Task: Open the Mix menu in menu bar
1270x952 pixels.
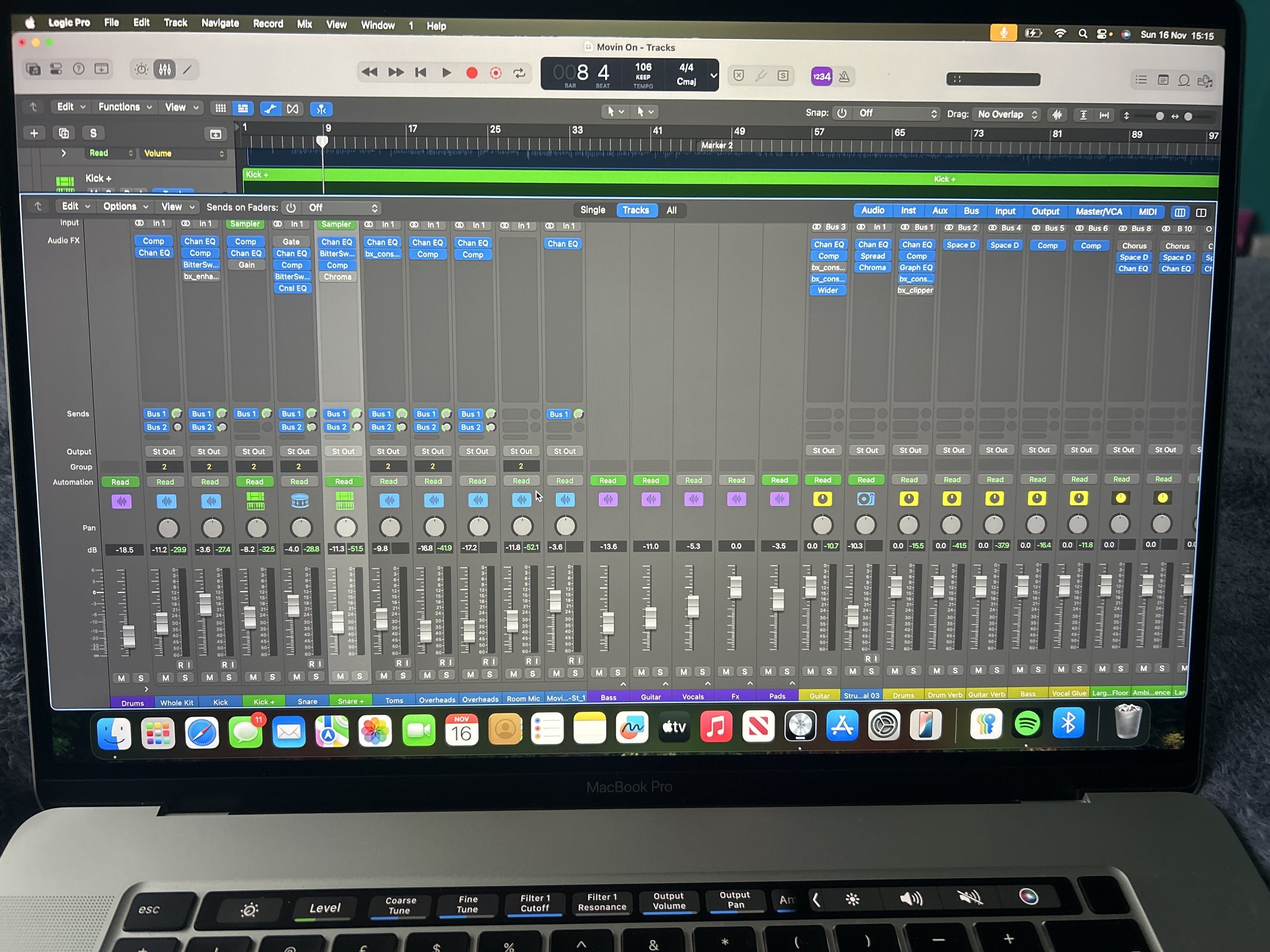Action: coord(304,24)
